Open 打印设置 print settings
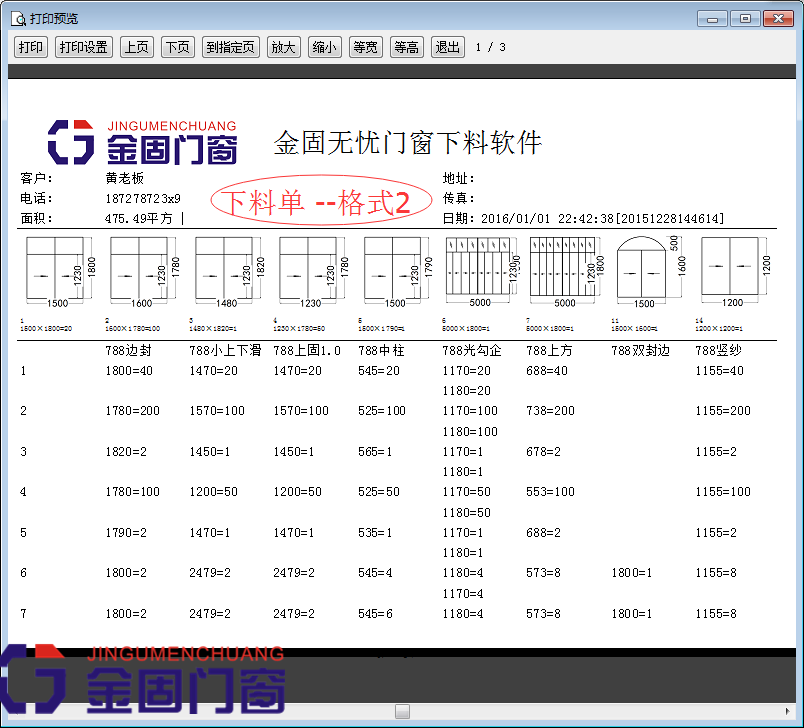The image size is (804, 728). point(83,46)
